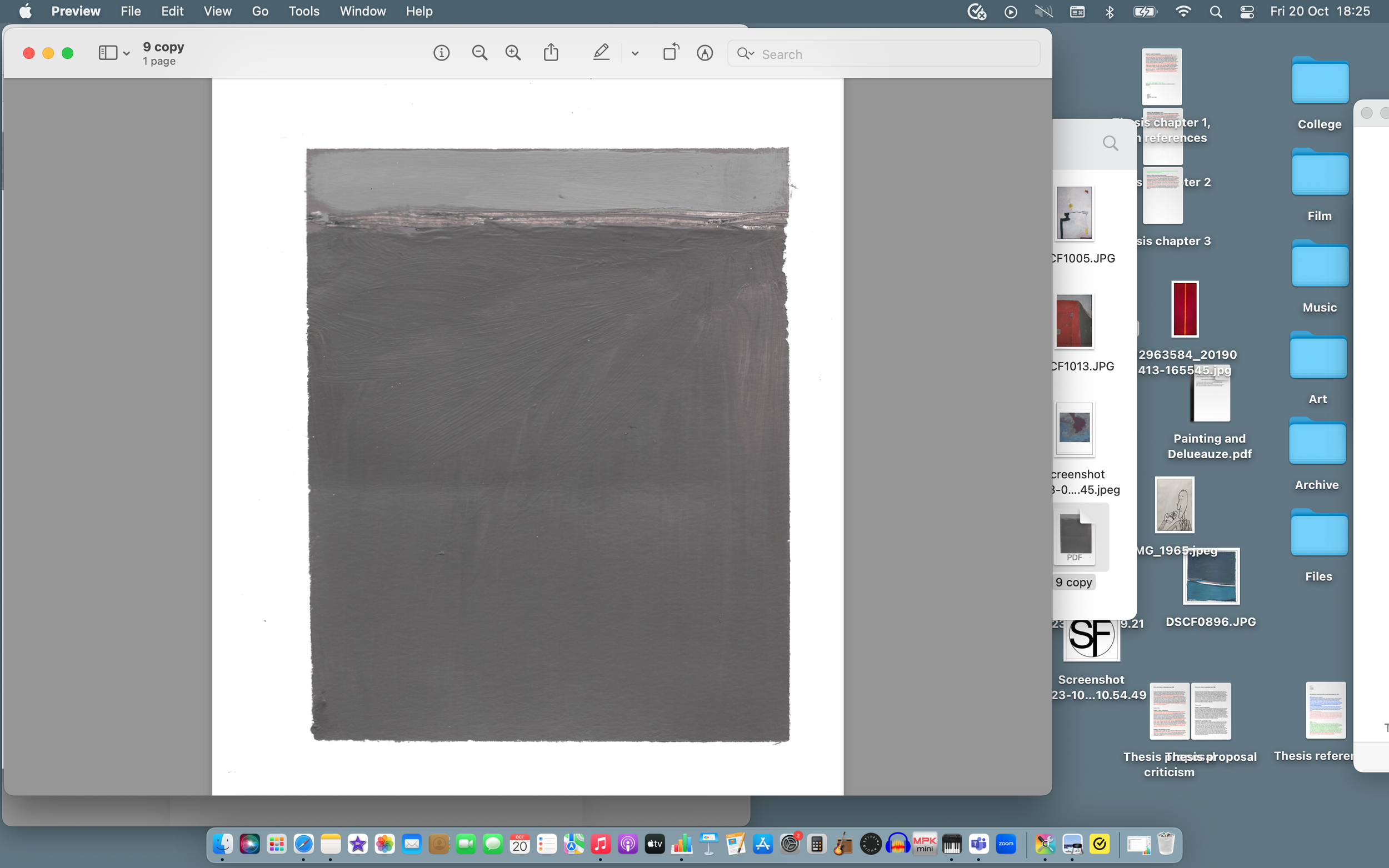Open the File menu

[x=131, y=11]
